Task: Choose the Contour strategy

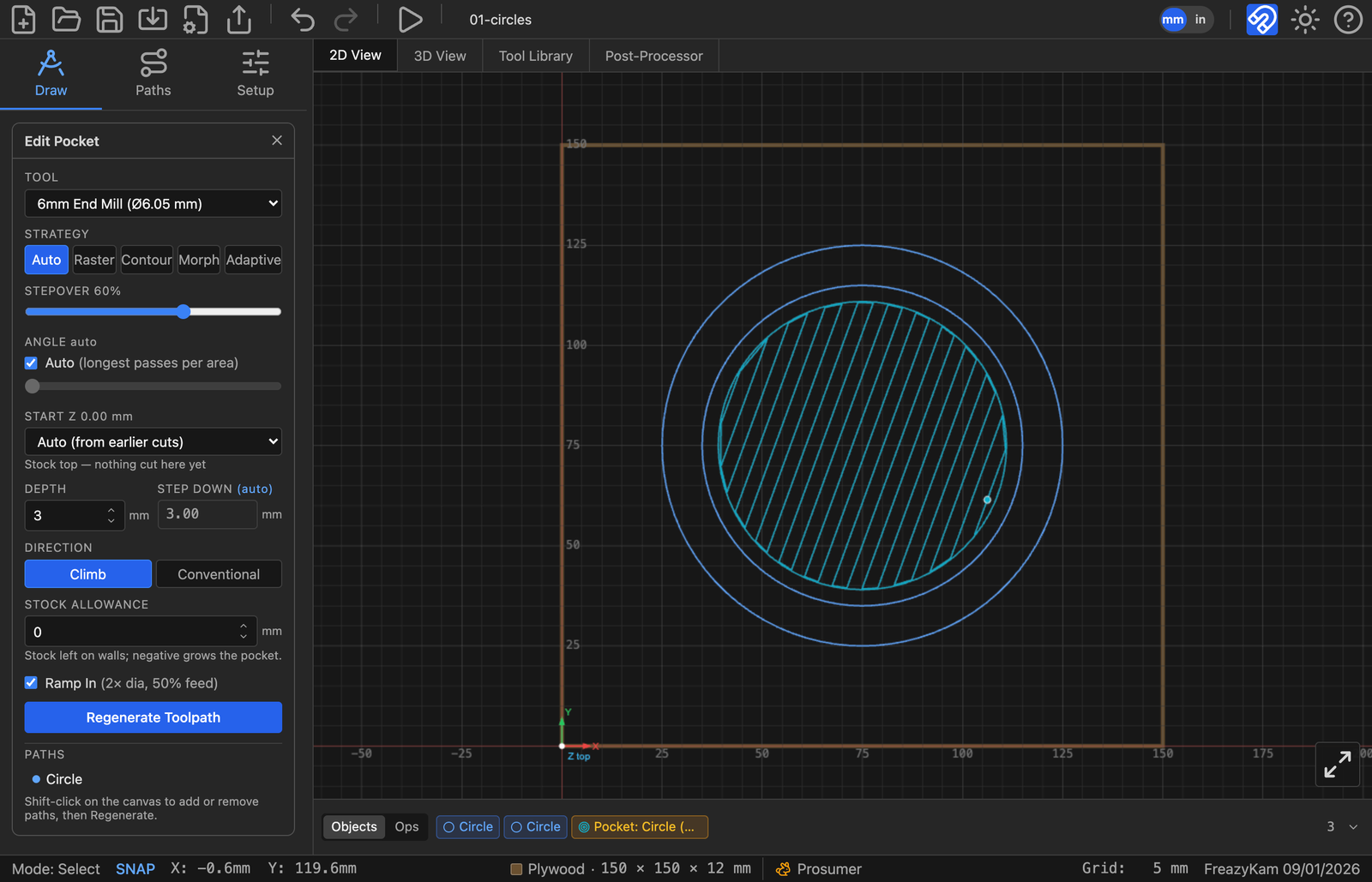Action: coord(147,260)
